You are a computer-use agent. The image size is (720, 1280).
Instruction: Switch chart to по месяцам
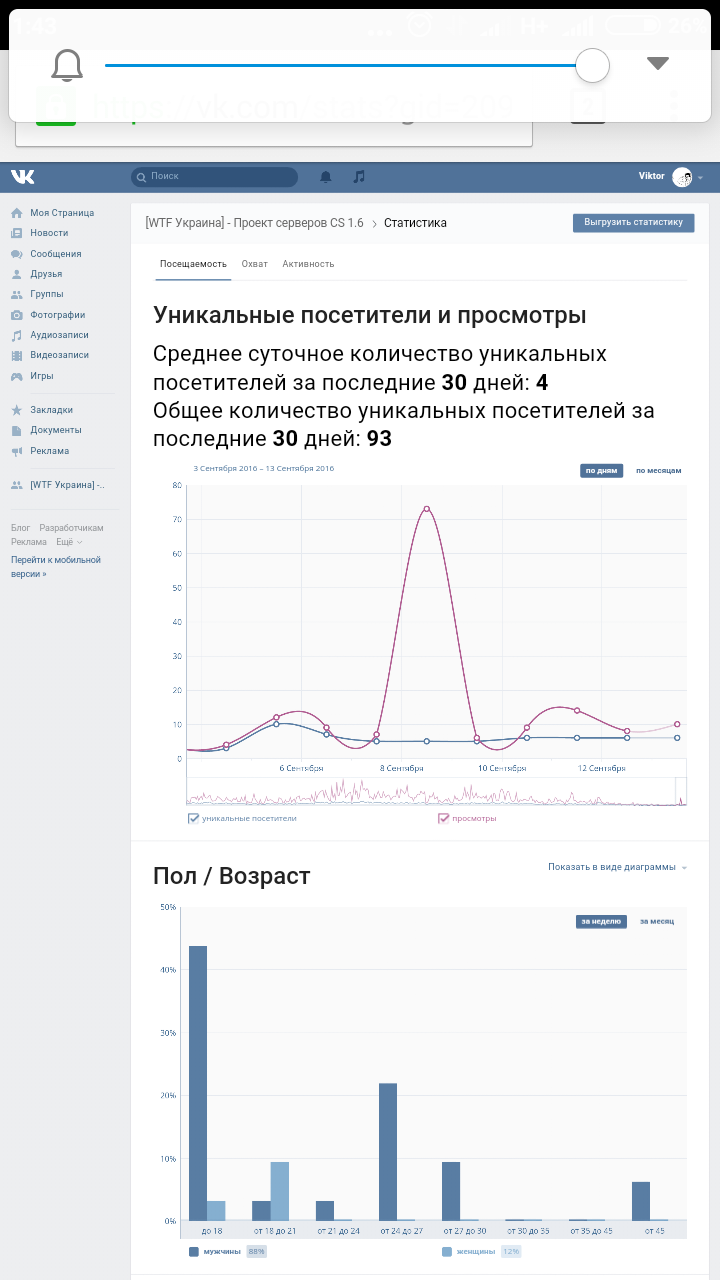pos(658,470)
